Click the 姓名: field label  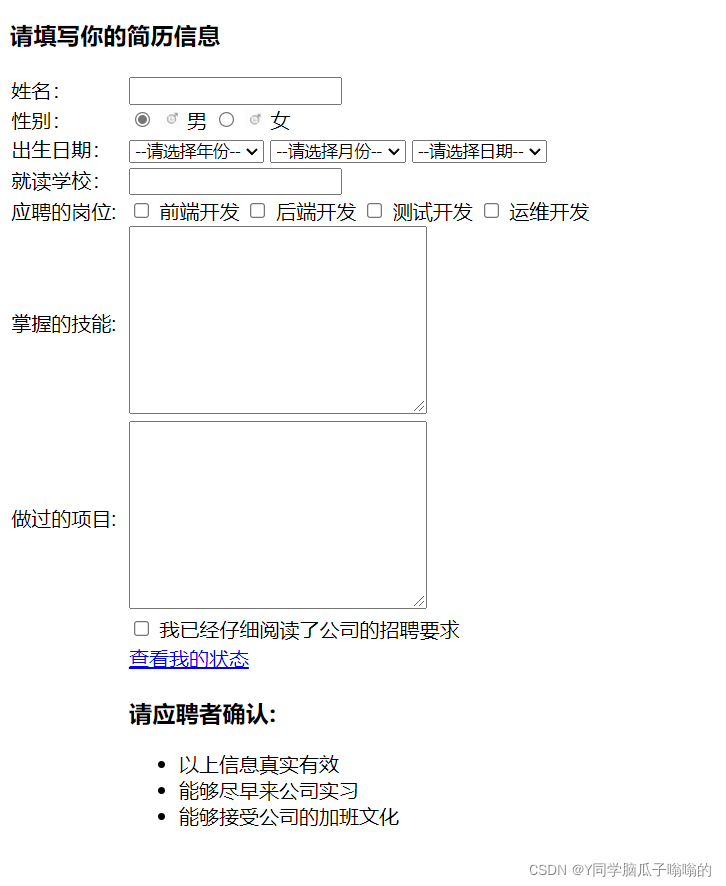[x=35, y=91]
